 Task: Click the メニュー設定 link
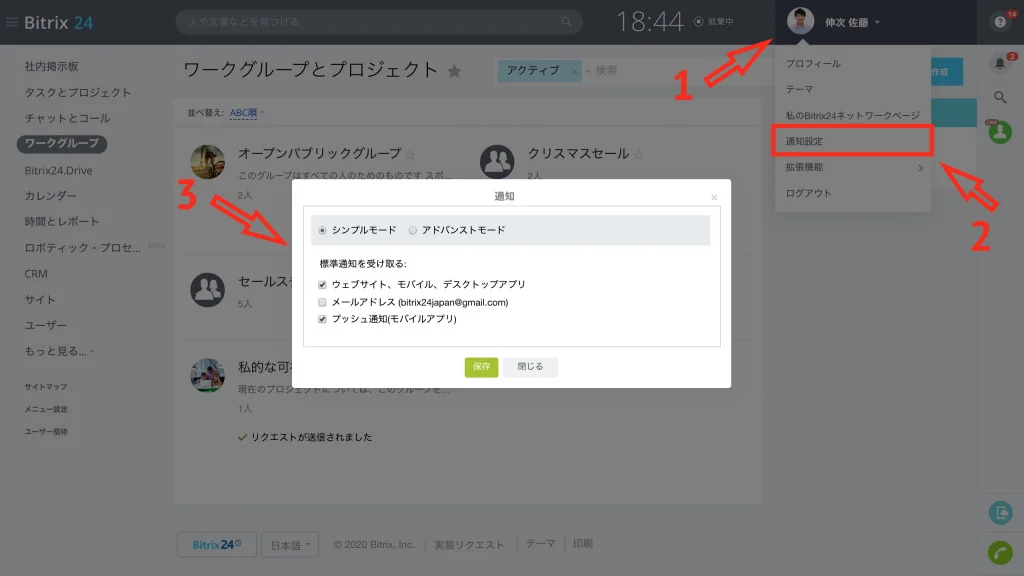[x=46, y=409]
